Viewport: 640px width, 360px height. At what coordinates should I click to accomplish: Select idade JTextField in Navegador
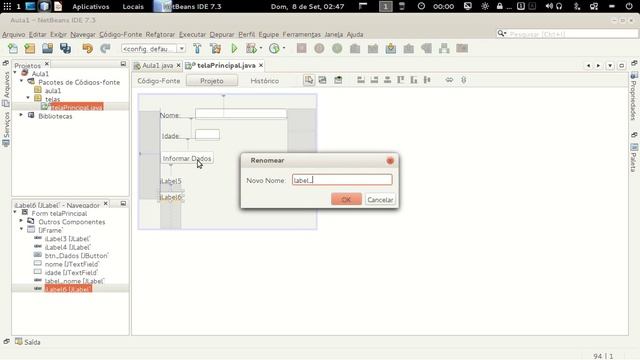(71, 273)
